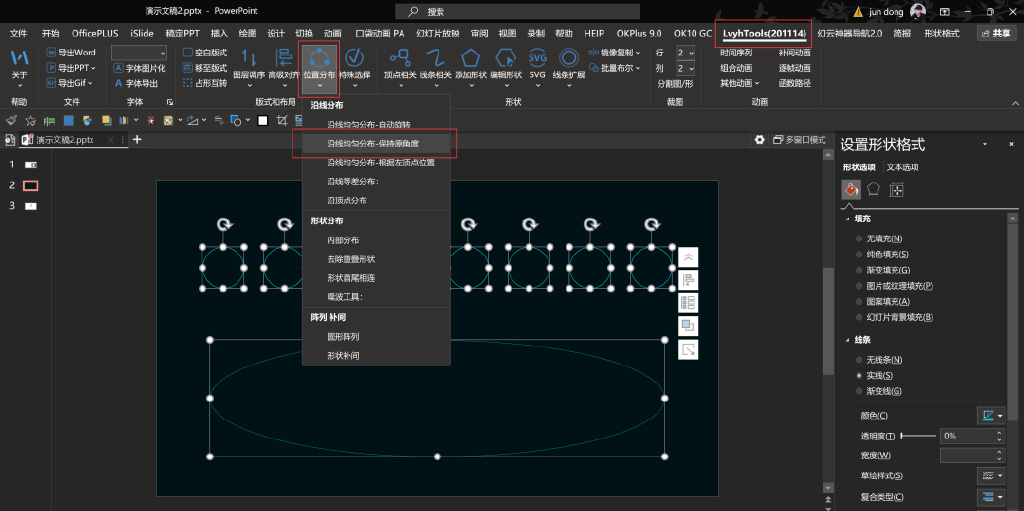Select the 纯色填充(S) radio button
The image size is (1024, 511).
click(x=859, y=254)
